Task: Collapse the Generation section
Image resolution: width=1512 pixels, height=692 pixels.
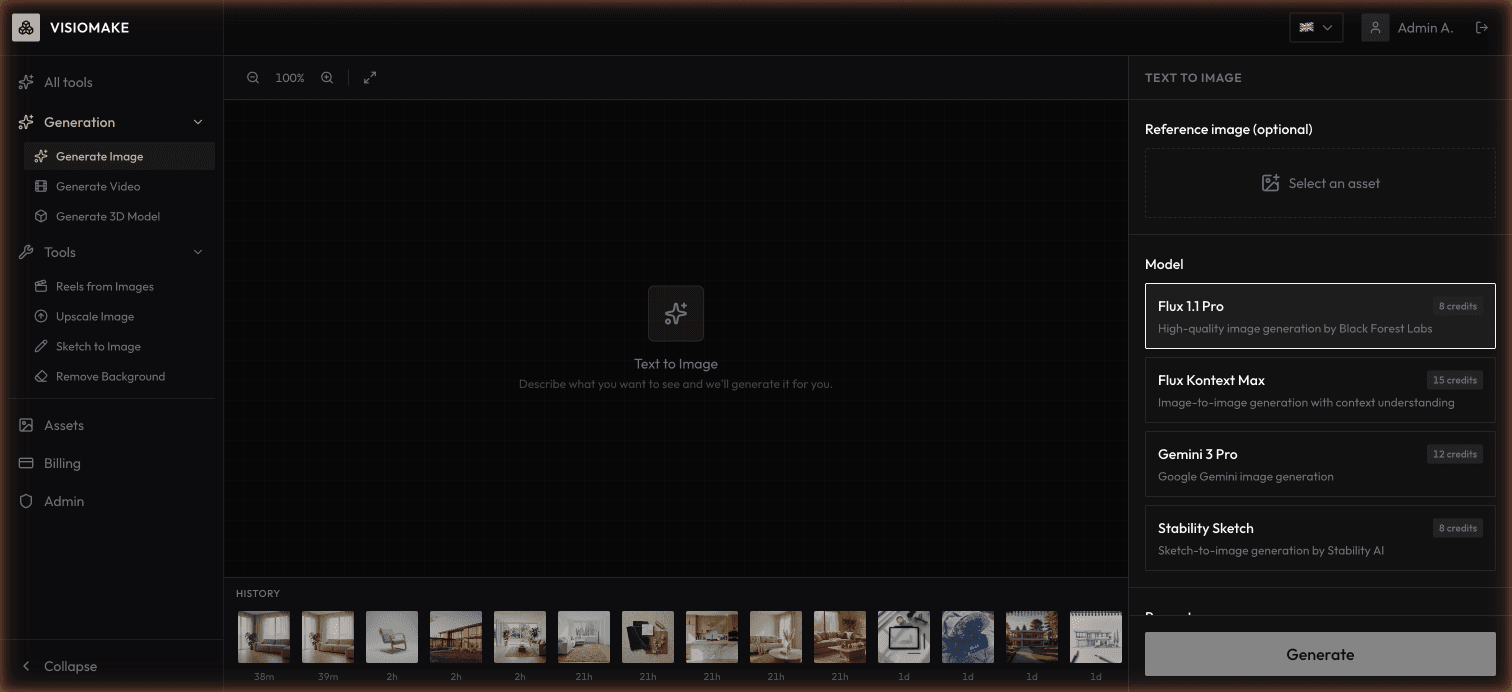Action: tap(198, 122)
